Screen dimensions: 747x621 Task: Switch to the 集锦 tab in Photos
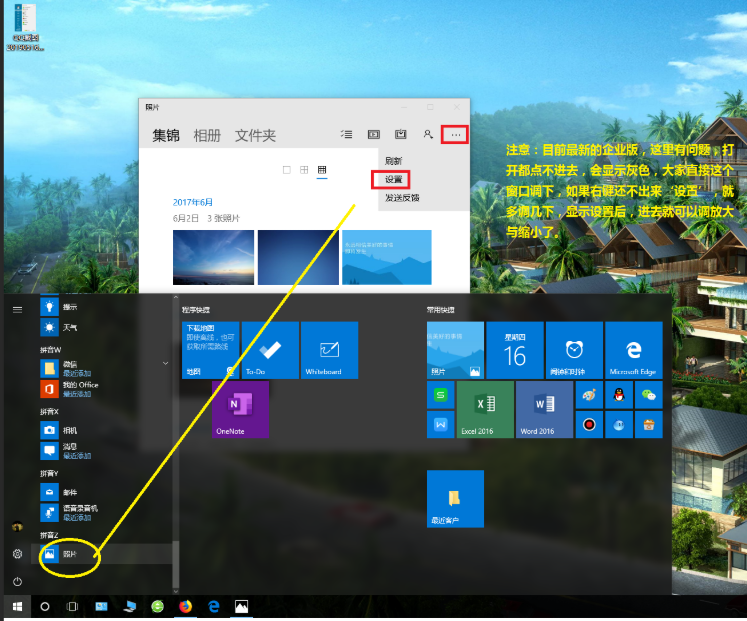tap(166, 136)
